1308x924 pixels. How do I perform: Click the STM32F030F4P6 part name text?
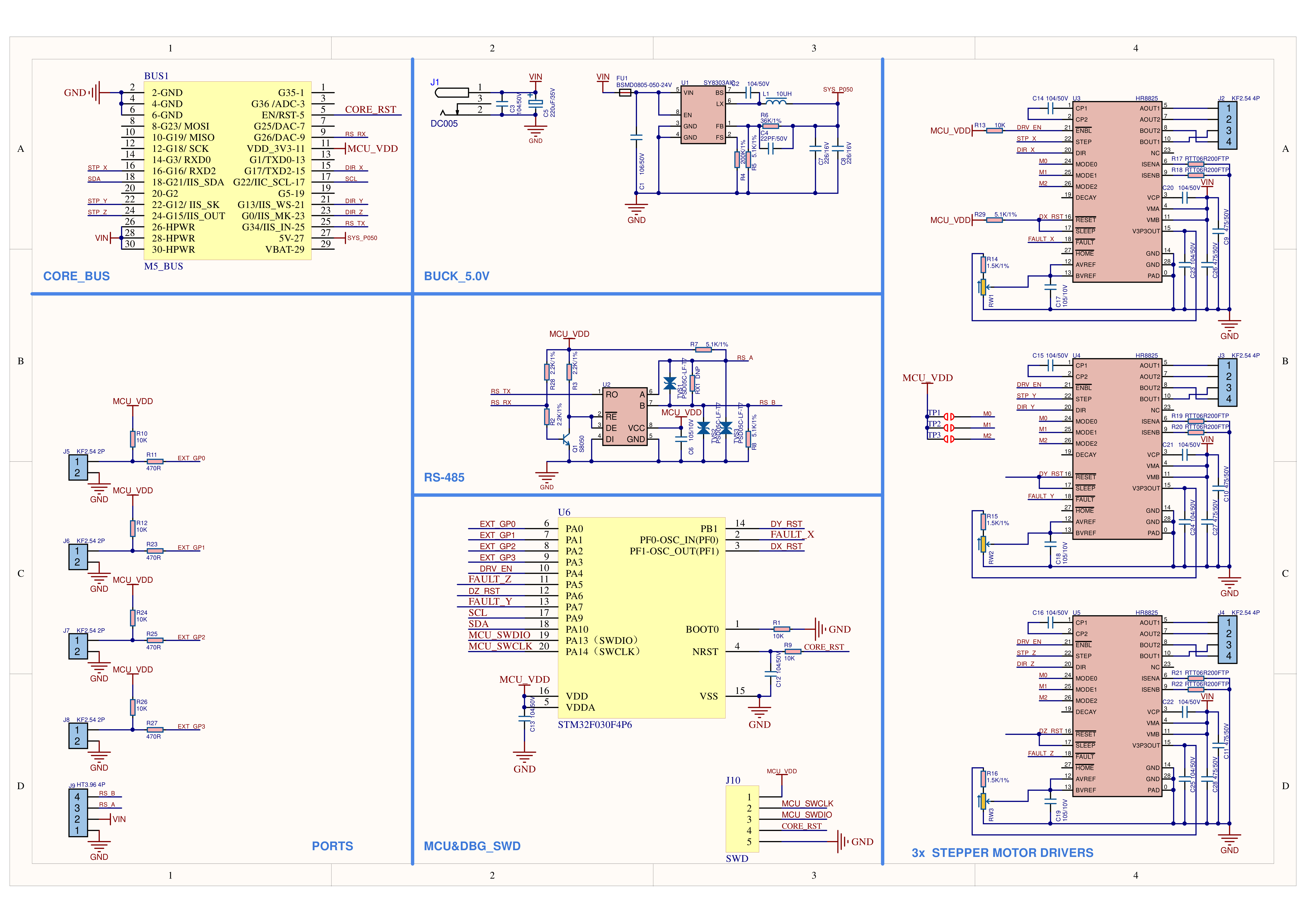(595, 725)
